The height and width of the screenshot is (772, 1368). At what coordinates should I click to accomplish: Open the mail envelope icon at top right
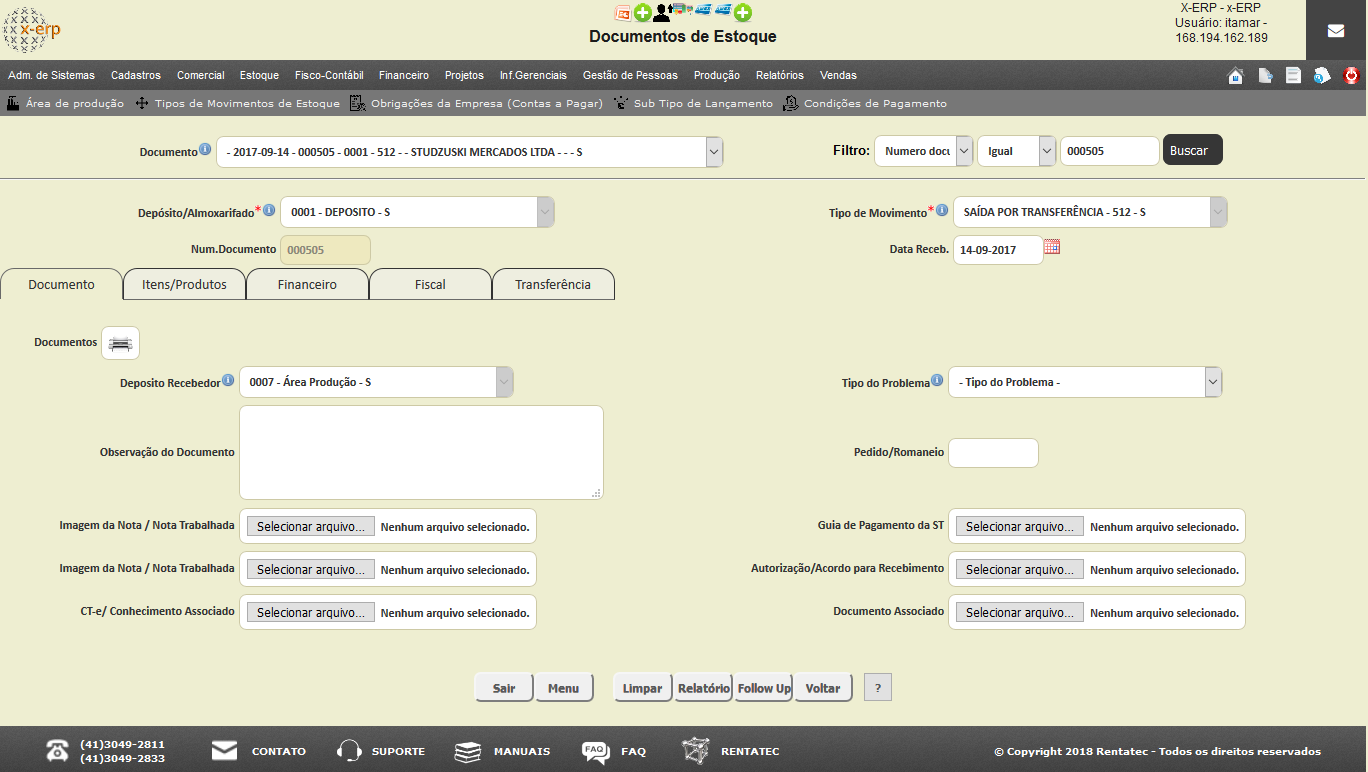click(1336, 31)
